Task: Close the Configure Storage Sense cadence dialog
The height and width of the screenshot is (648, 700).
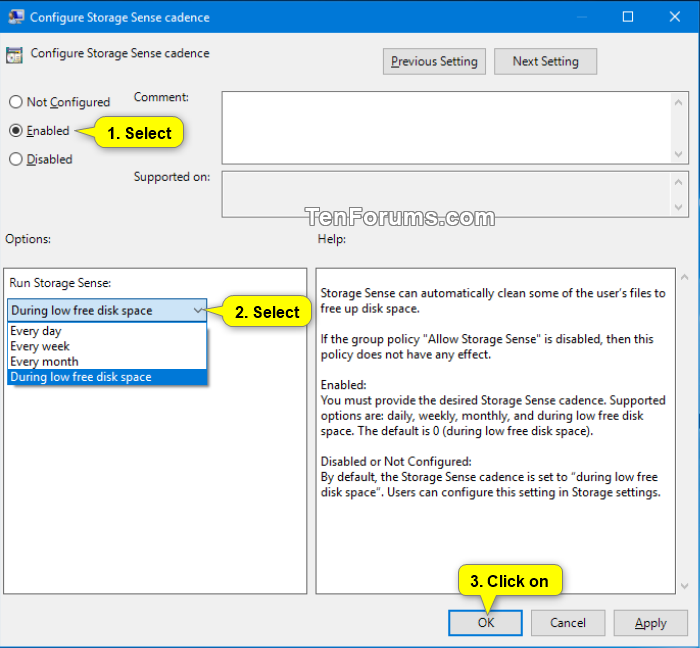Action: [675, 17]
